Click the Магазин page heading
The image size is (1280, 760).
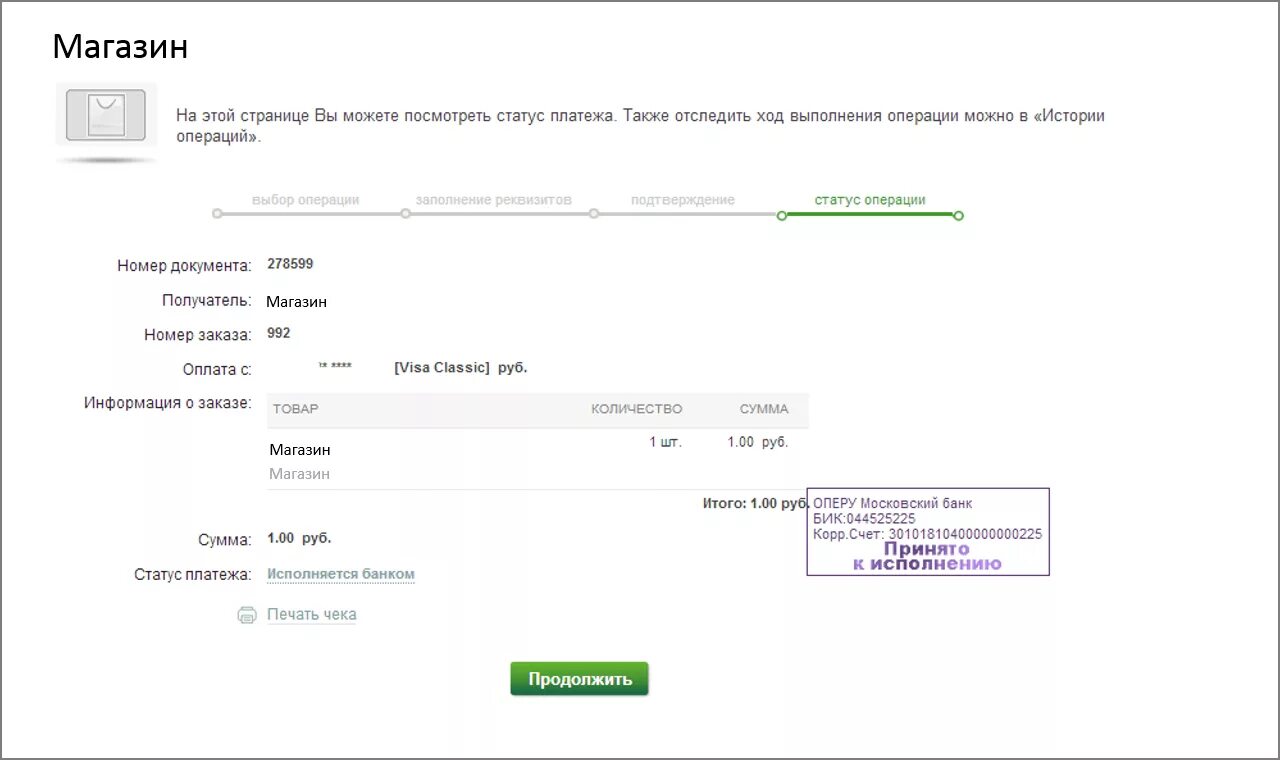point(120,46)
